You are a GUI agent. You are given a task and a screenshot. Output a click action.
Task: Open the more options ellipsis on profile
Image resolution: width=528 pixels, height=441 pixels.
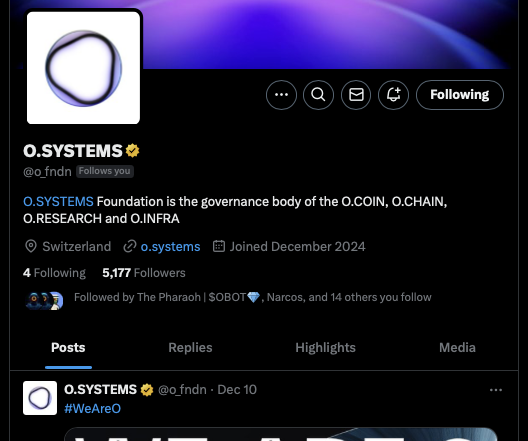pyautogui.click(x=281, y=95)
